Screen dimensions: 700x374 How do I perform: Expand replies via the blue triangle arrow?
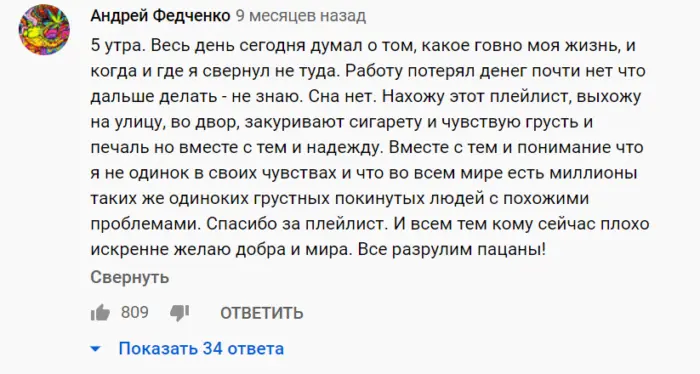pos(96,349)
